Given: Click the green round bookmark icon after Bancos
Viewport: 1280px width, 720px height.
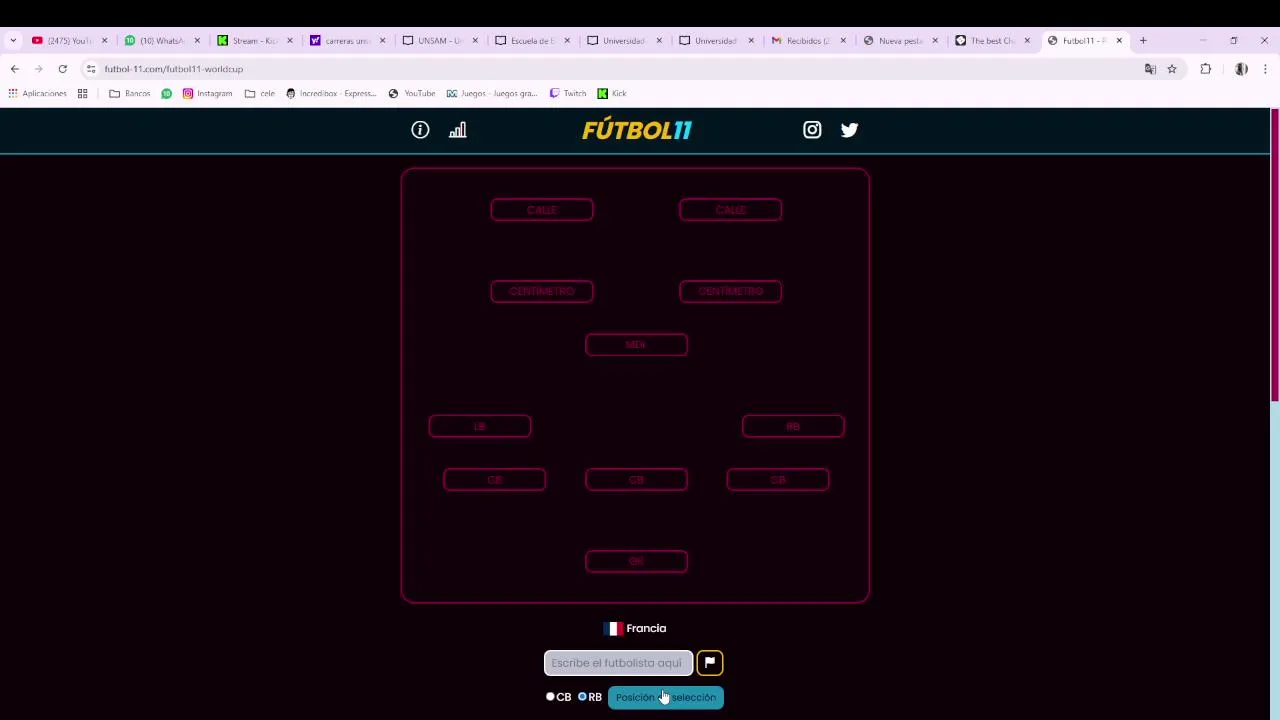Looking at the screenshot, I should [166, 93].
